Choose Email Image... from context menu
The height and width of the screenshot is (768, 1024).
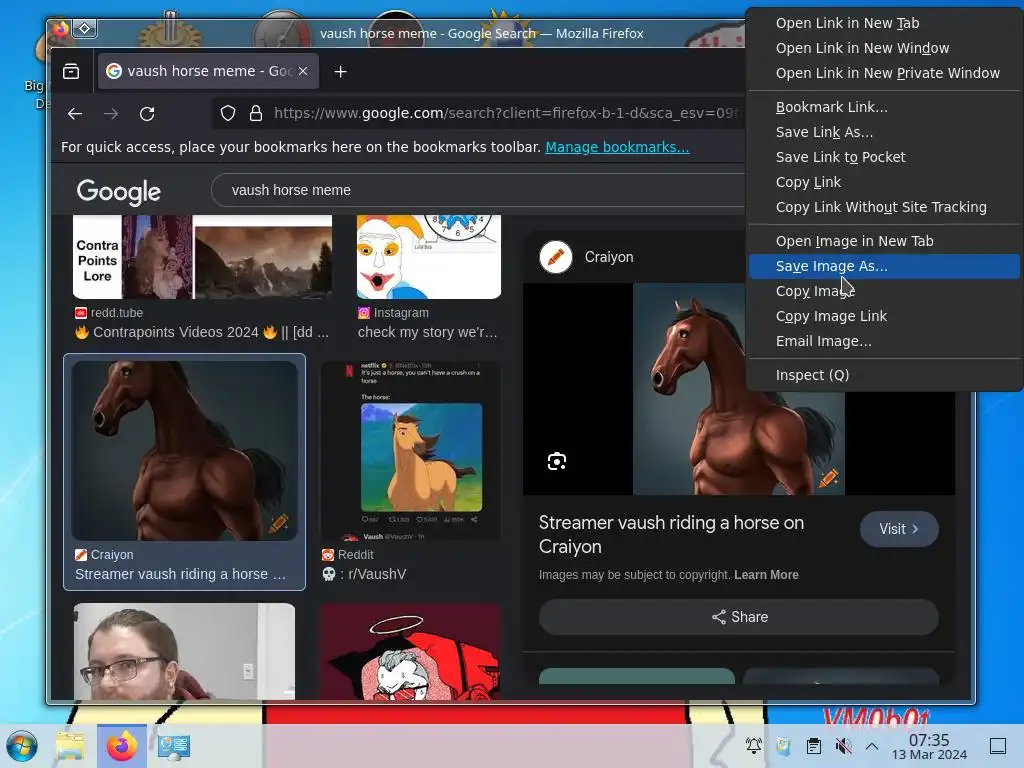(884, 341)
